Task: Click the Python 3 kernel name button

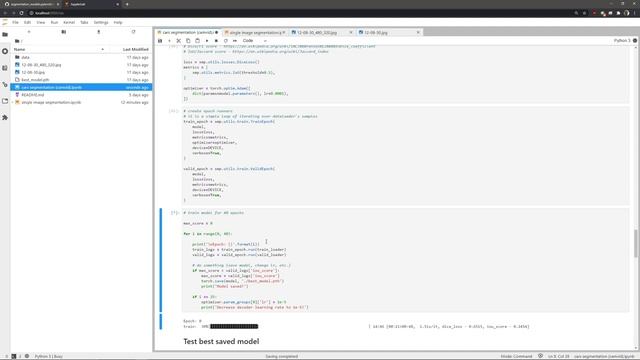Action: point(622,41)
